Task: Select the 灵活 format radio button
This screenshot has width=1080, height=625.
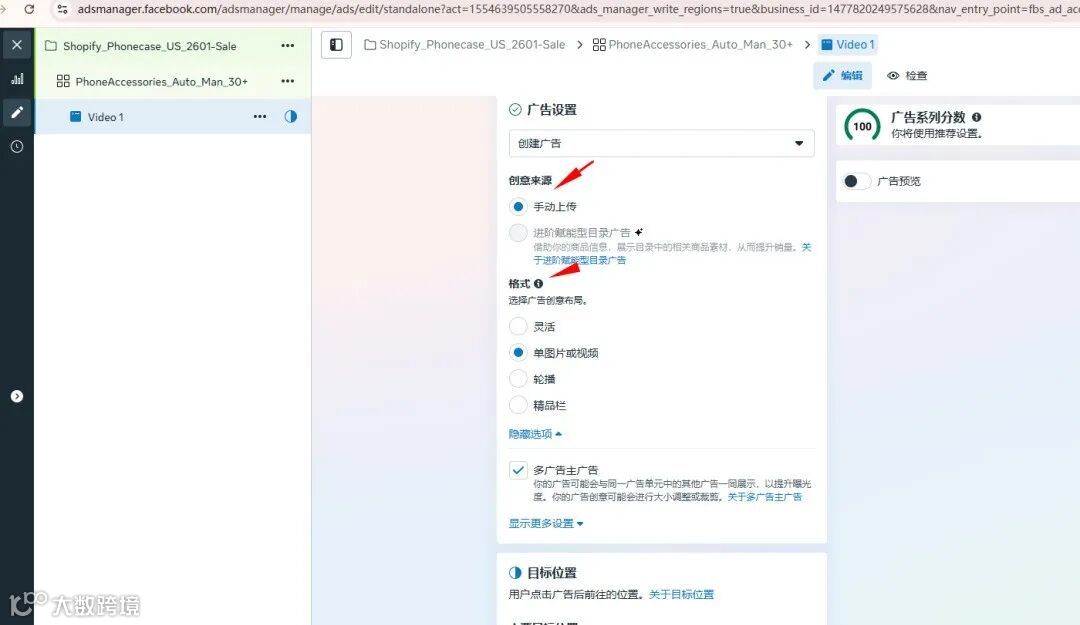Action: point(518,326)
